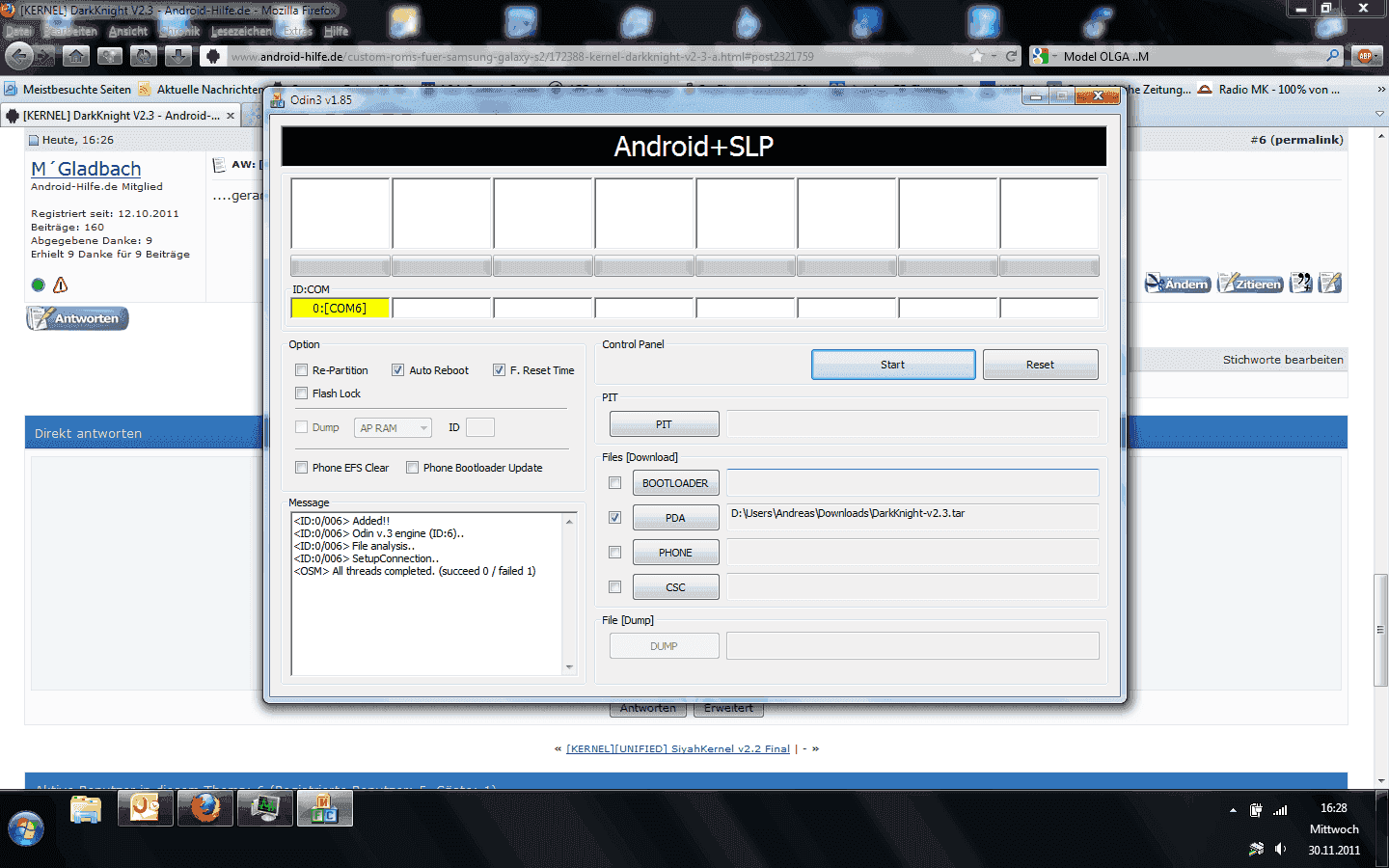The width and height of the screenshot is (1389, 868).
Task: Open the #6 permalink
Action: (1296, 140)
